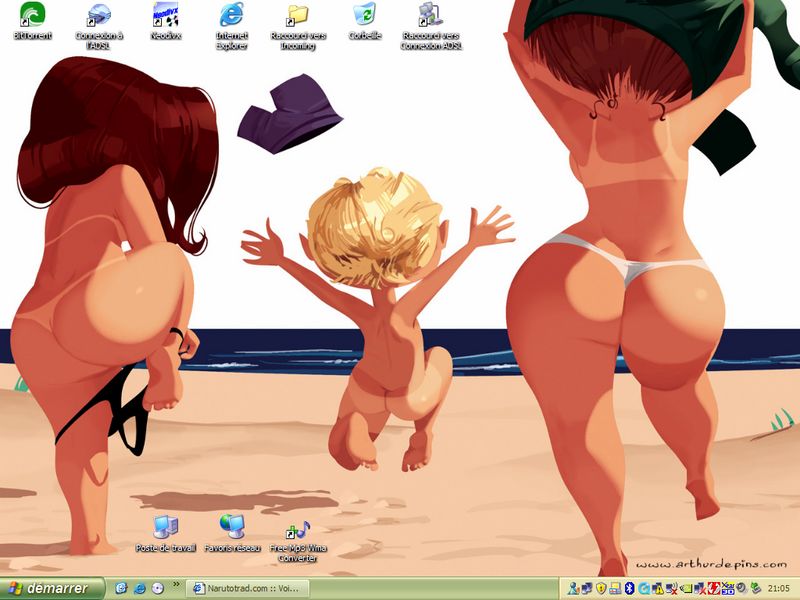800x600 pixels.
Task: Open the démarrer start menu
Action: pos(52,588)
